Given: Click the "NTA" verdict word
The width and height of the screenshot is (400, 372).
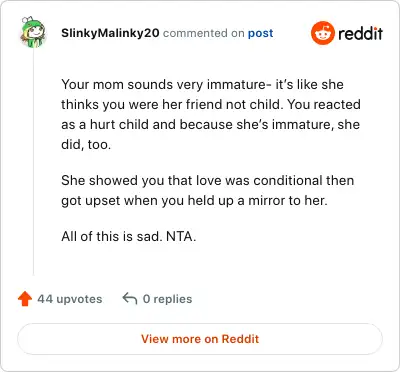Looking at the screenshot, I should coord(179,236).
